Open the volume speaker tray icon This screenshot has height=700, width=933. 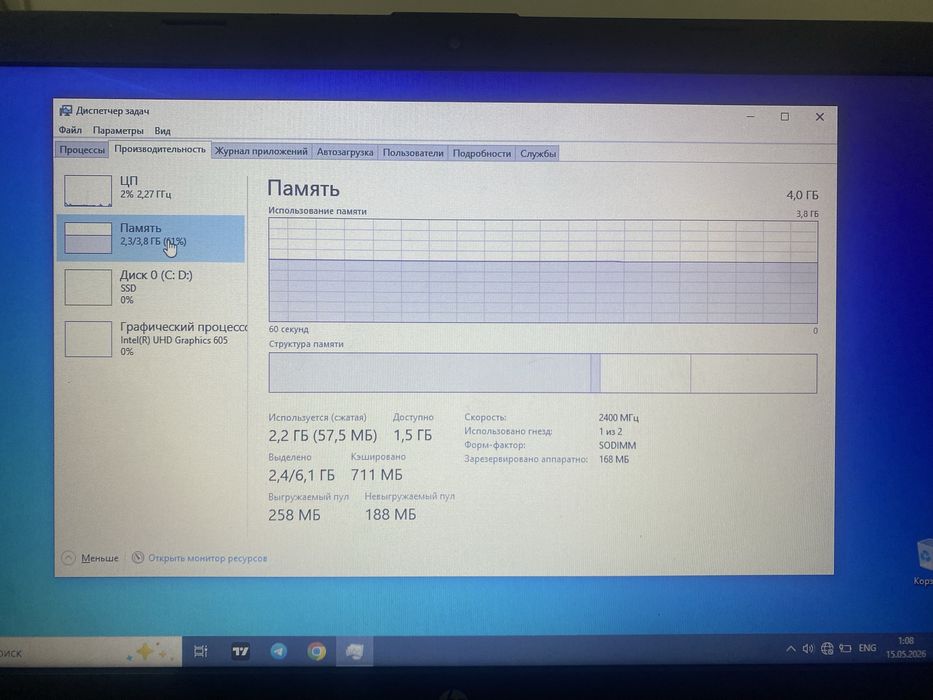pyautogui.click(x=808, y=649)
